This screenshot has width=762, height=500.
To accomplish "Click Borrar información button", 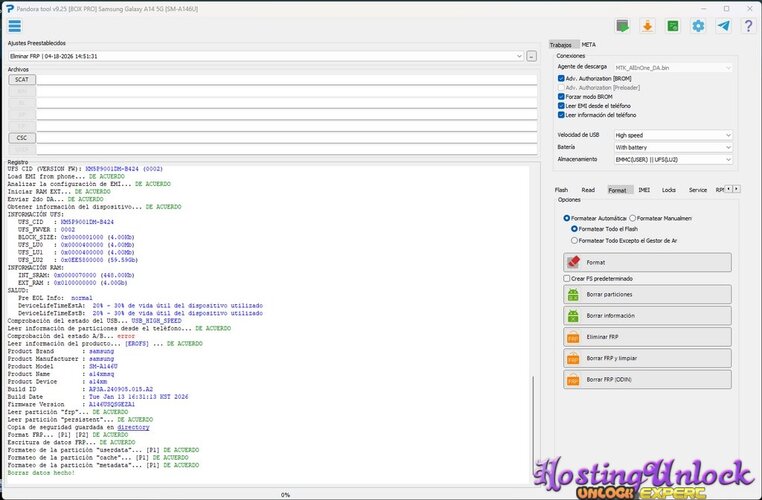I will pyautogui.click(x=647, y=316).
